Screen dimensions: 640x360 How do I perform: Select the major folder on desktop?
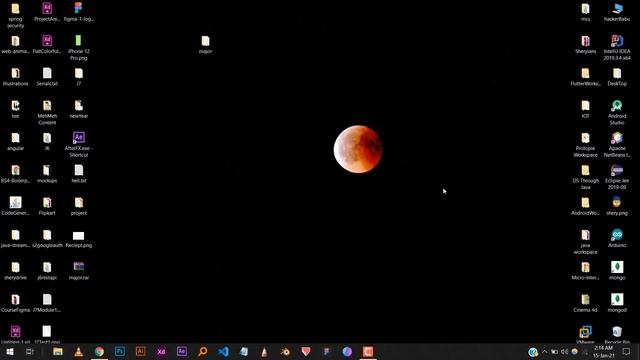point(205,45)
